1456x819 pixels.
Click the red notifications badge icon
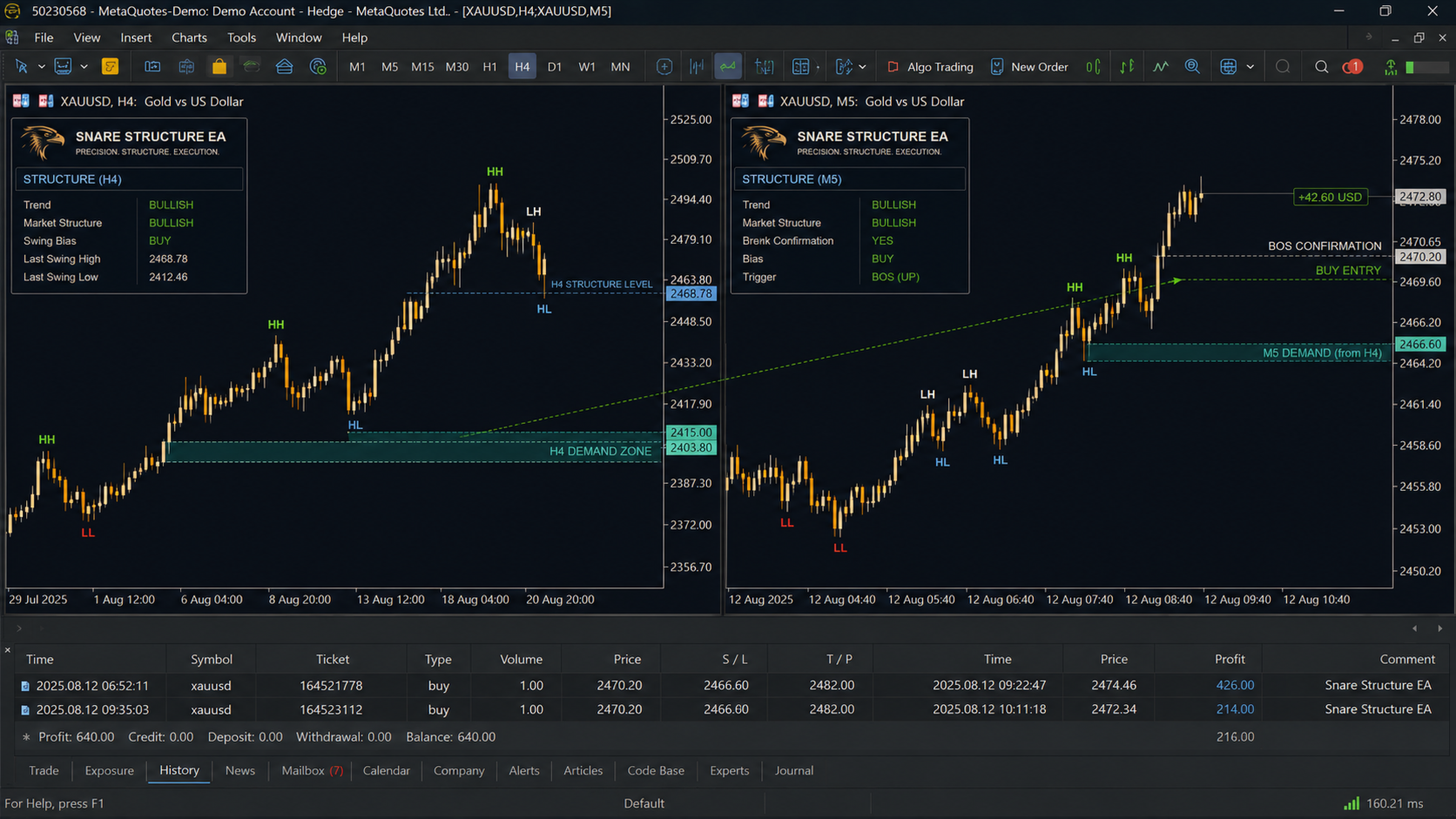(x=1352, y=66)
